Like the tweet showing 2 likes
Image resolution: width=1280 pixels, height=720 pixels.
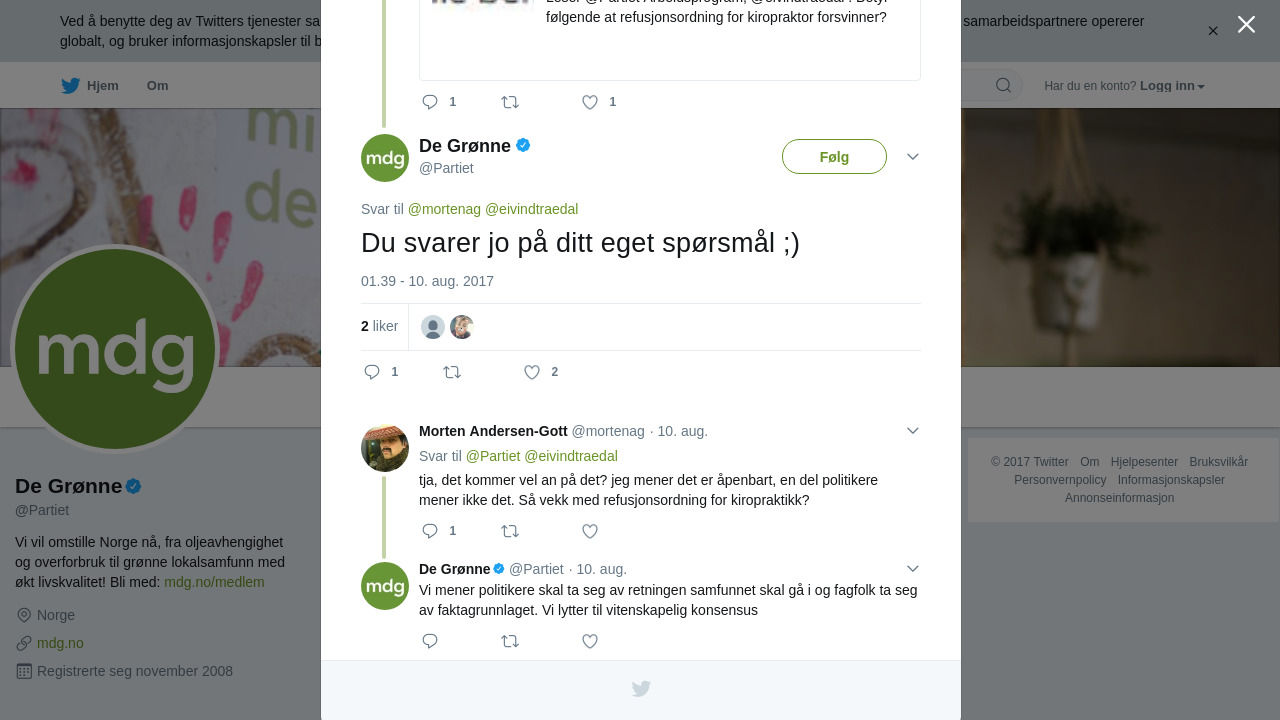click(x=532, y=372)
